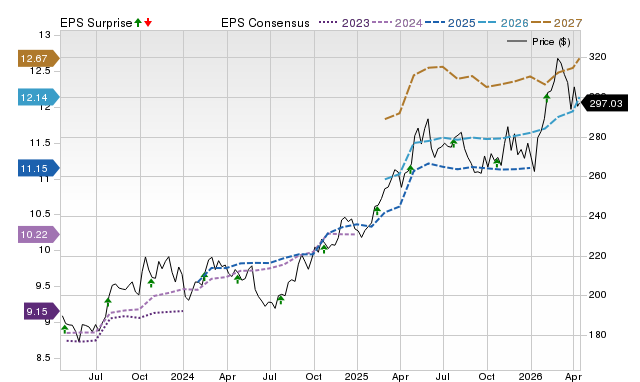Click the 200 label on the price axis
This screenshot has width=640, height=382.
point(598,295)
